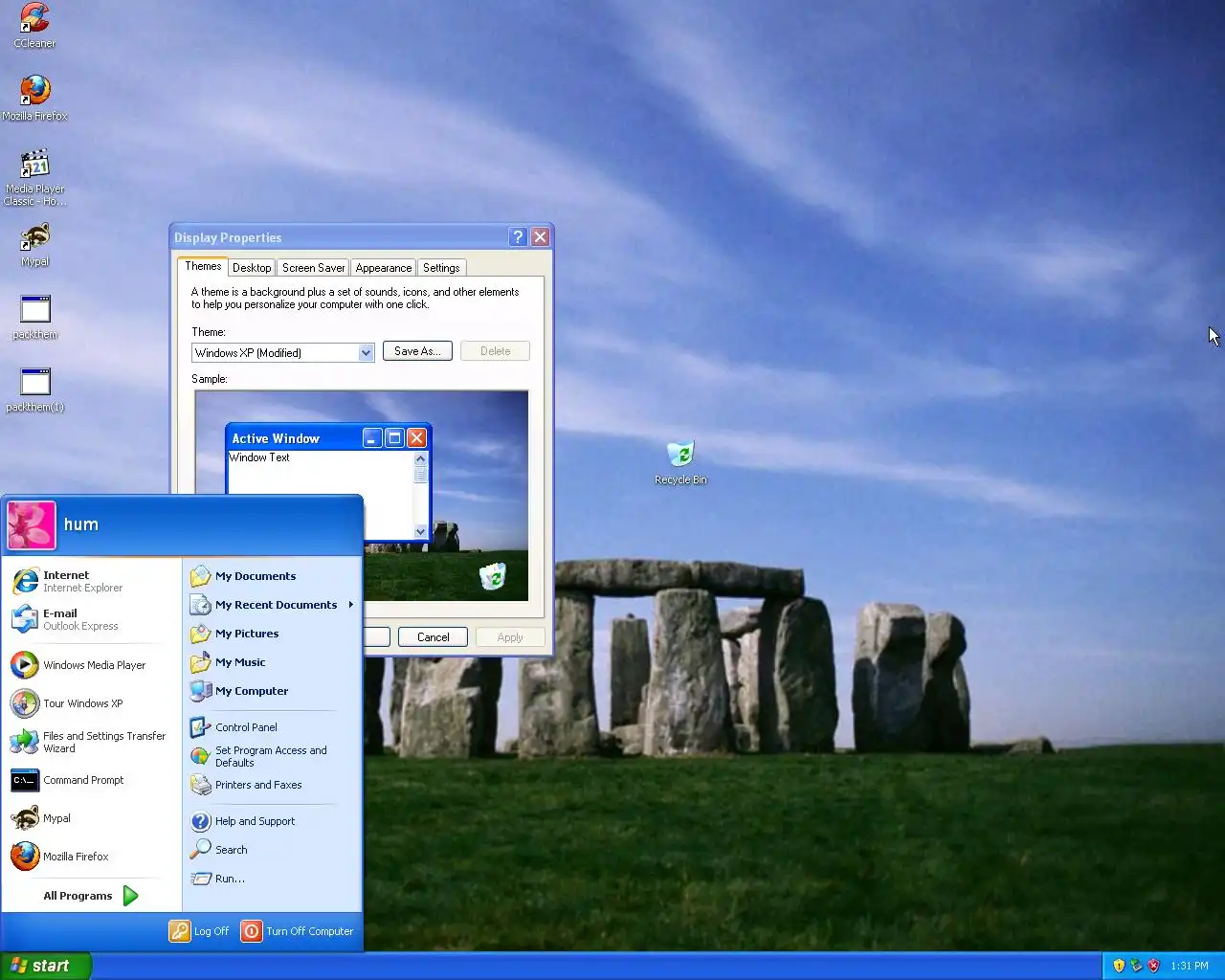This screenshot has width=1225, height=980.
Task: Click the Display Properties help button
Action: [x=518, y=237]
